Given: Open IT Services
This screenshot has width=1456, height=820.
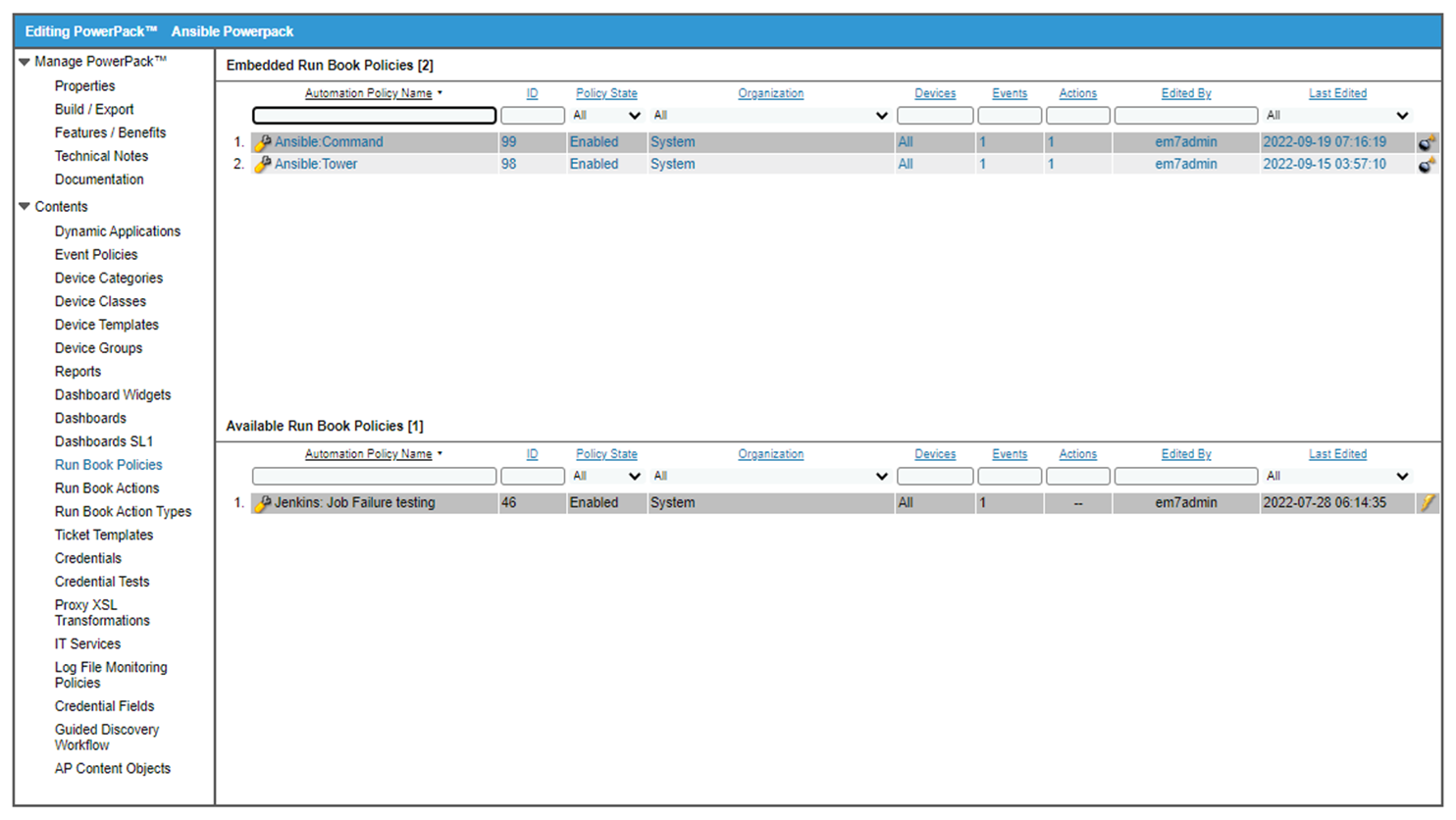Looking at the screenshot, I should pyautogui.click(x=87, y=645).
